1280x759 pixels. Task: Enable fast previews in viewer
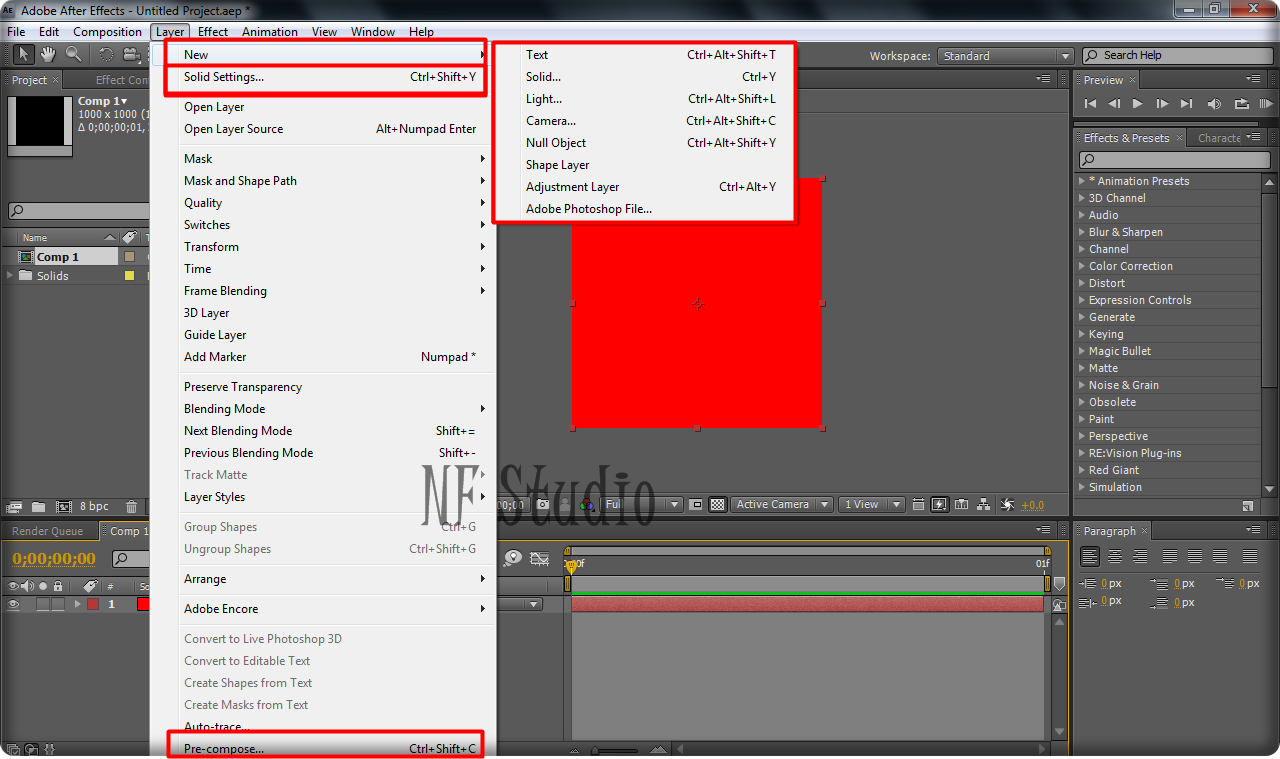940,505
